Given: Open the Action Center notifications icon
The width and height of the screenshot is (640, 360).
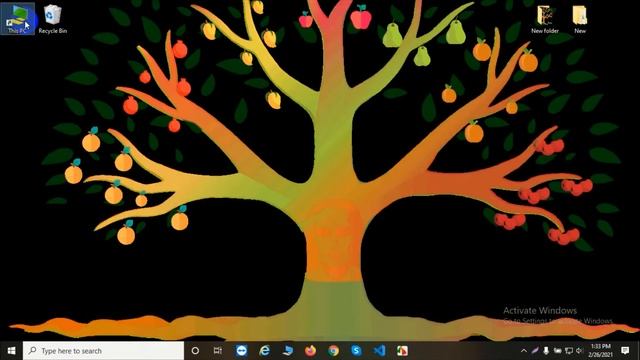Looking at the screenshot, I should (625, 351).
